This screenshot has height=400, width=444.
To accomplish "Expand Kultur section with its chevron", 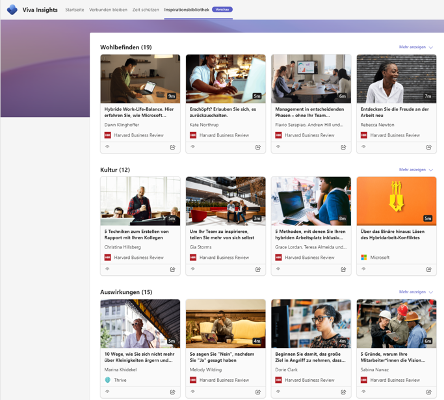I will point(431,170).
